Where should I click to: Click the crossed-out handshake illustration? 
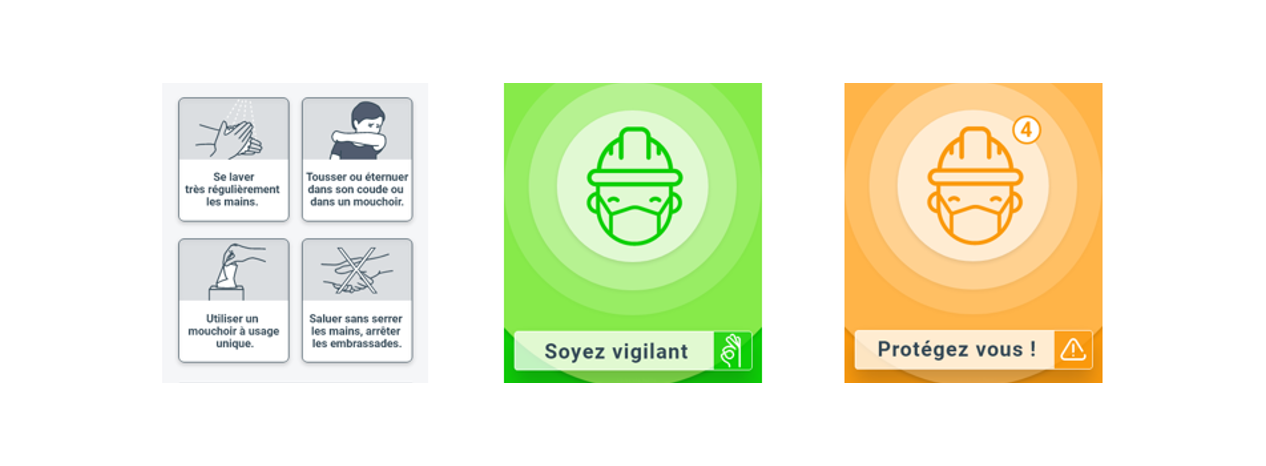coord(357,270)
